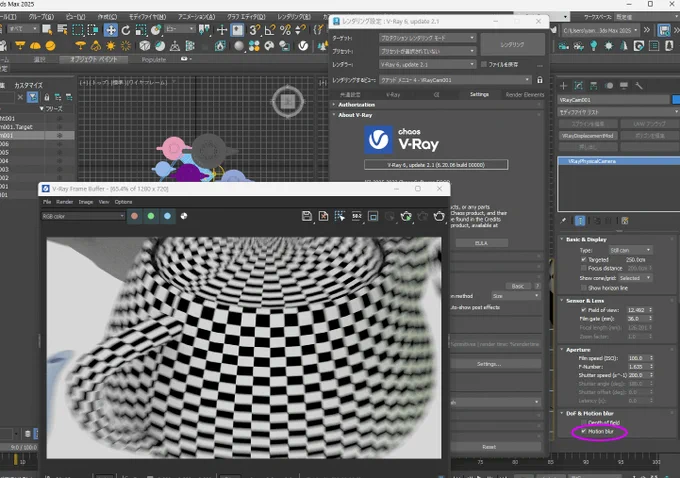
Task: Open the Display panel icon
Action: click(x=624, y=86)
